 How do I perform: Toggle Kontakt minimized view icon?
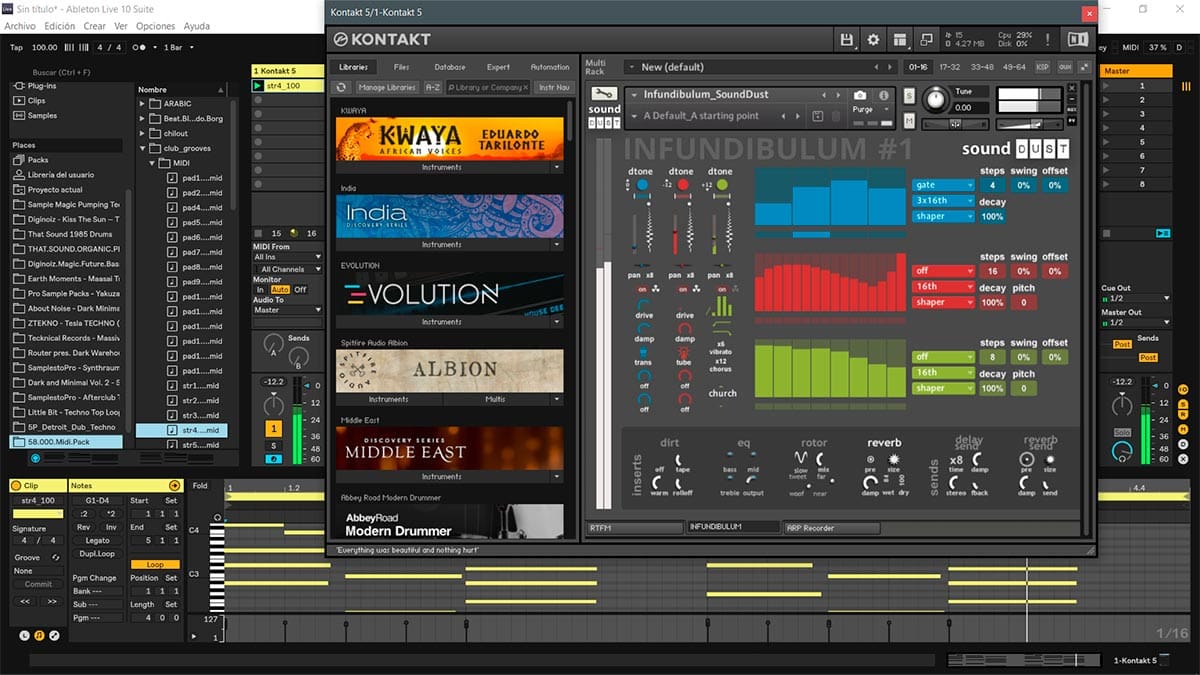click(926, 39)
